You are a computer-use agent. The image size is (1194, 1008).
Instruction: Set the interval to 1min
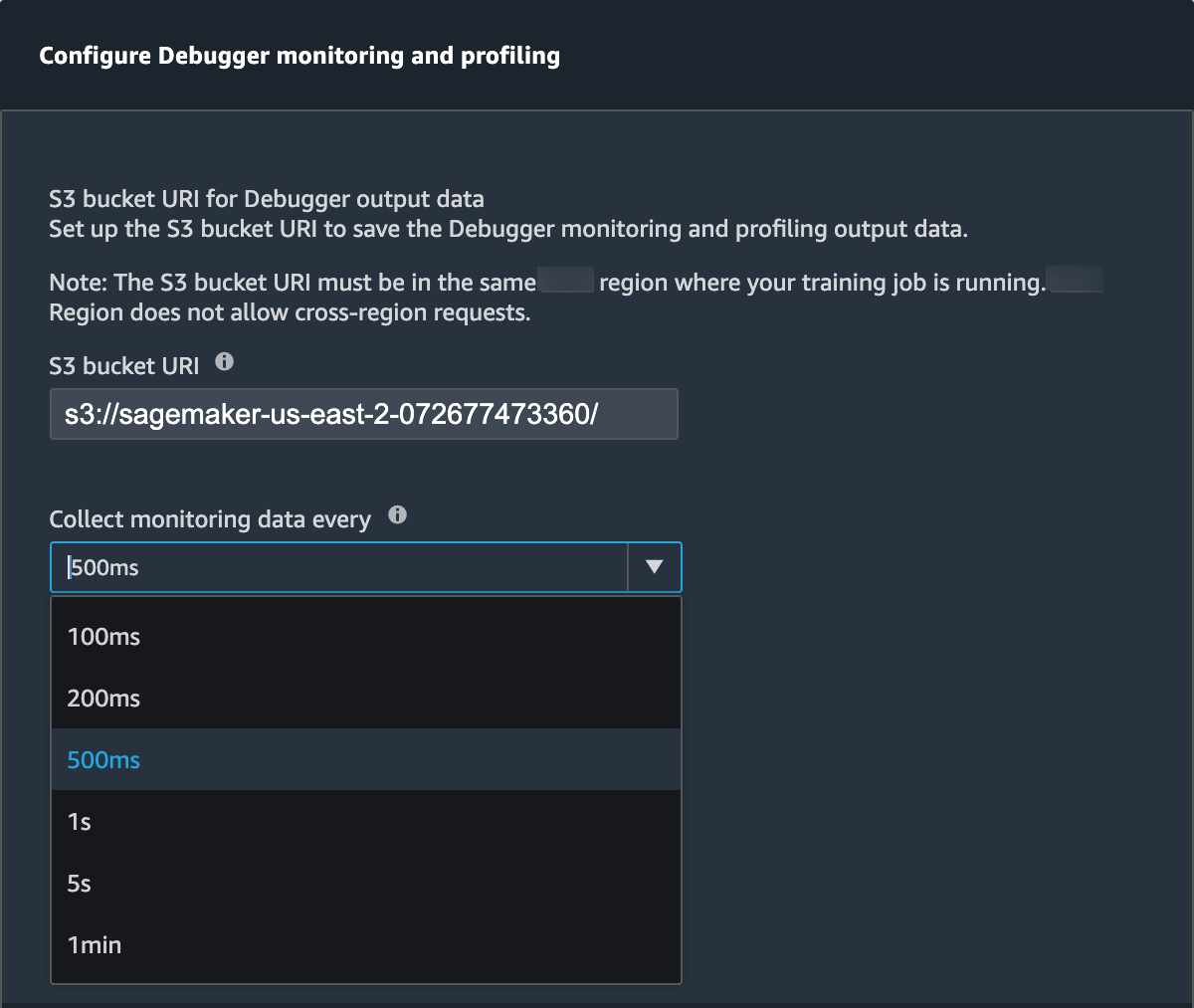click(95, 945)
